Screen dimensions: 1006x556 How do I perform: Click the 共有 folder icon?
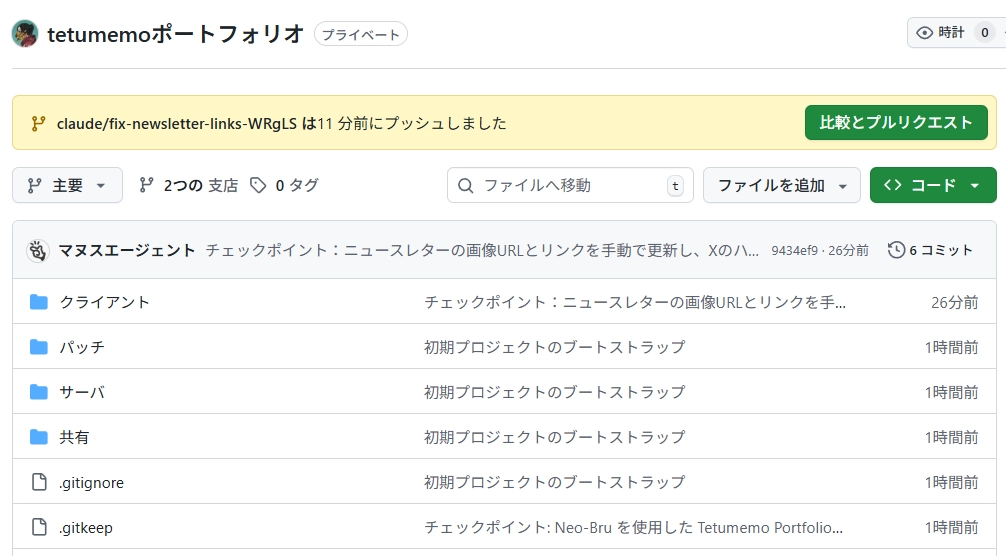pyautogui.click(x=38, y=437)
